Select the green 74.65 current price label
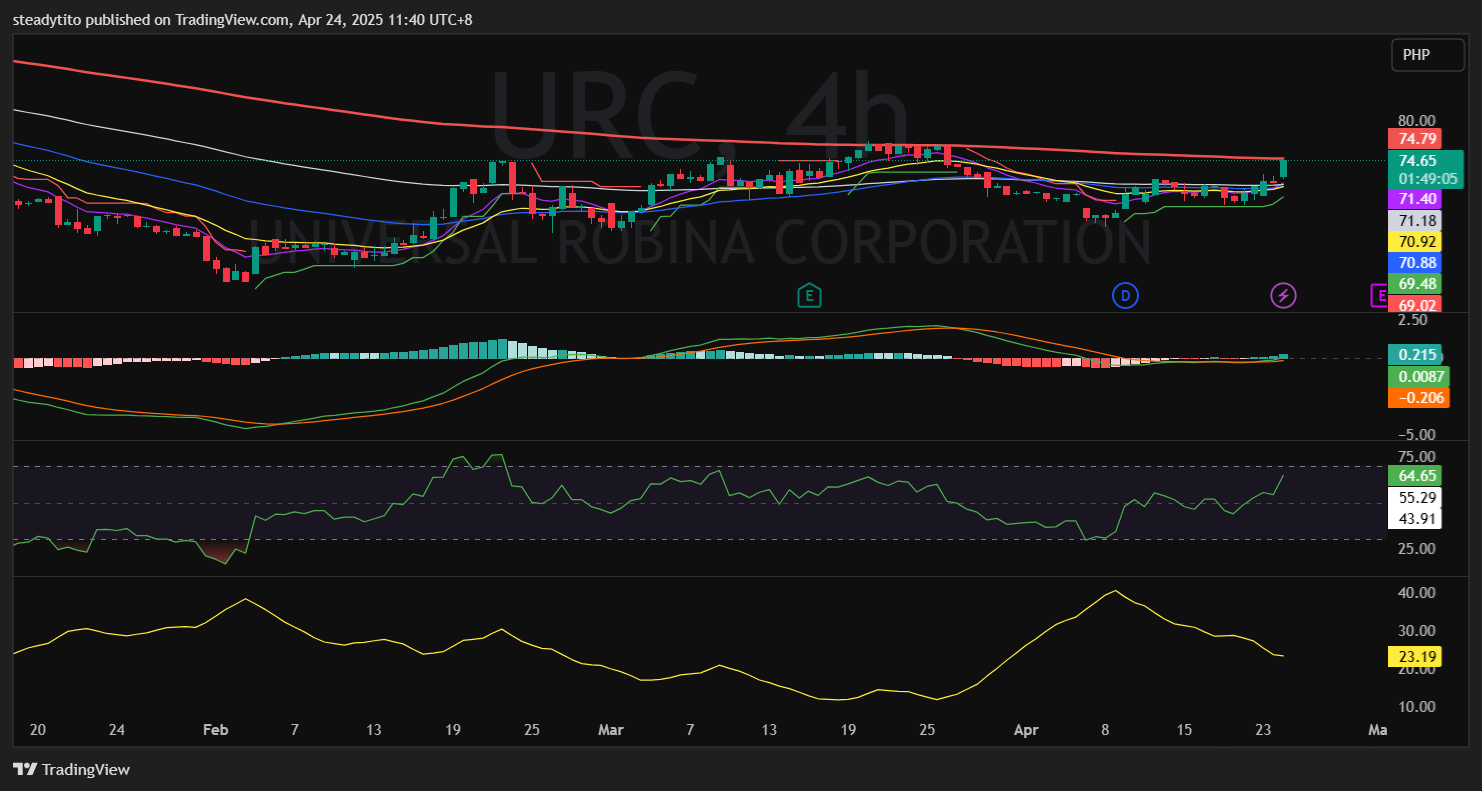This screenshot has width=1482, height=791. 1418,160
